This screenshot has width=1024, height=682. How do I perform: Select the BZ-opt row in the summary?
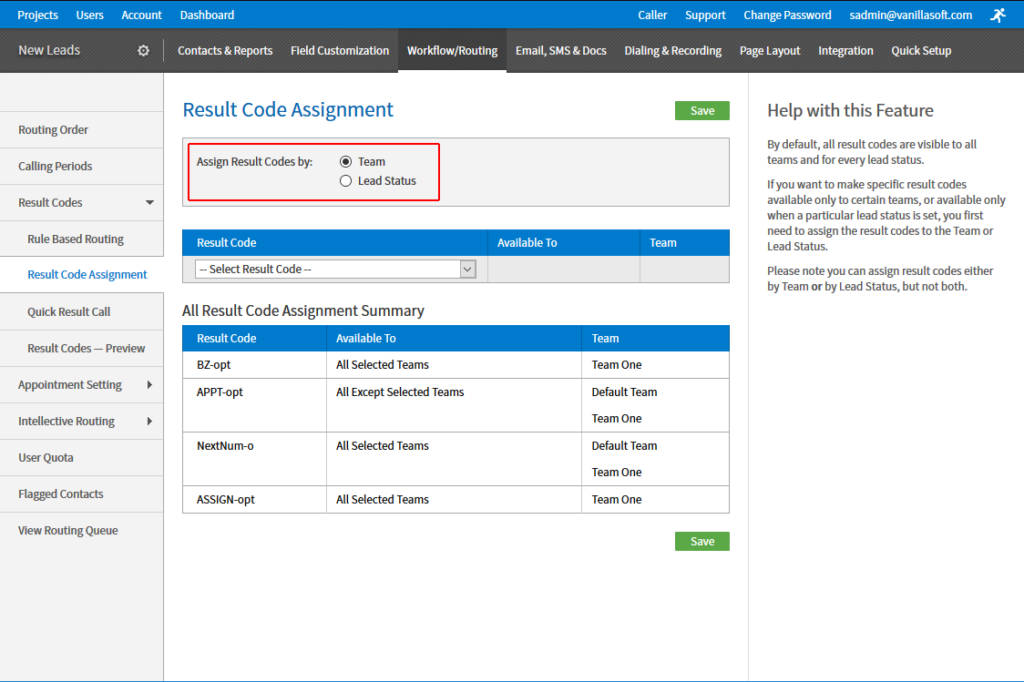coord(254,364)
